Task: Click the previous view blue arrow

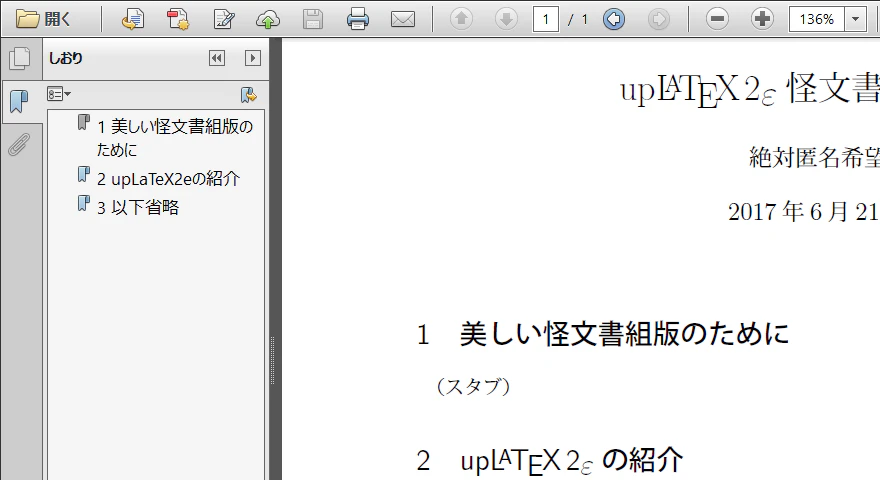Action: click(x=614, y=19)
